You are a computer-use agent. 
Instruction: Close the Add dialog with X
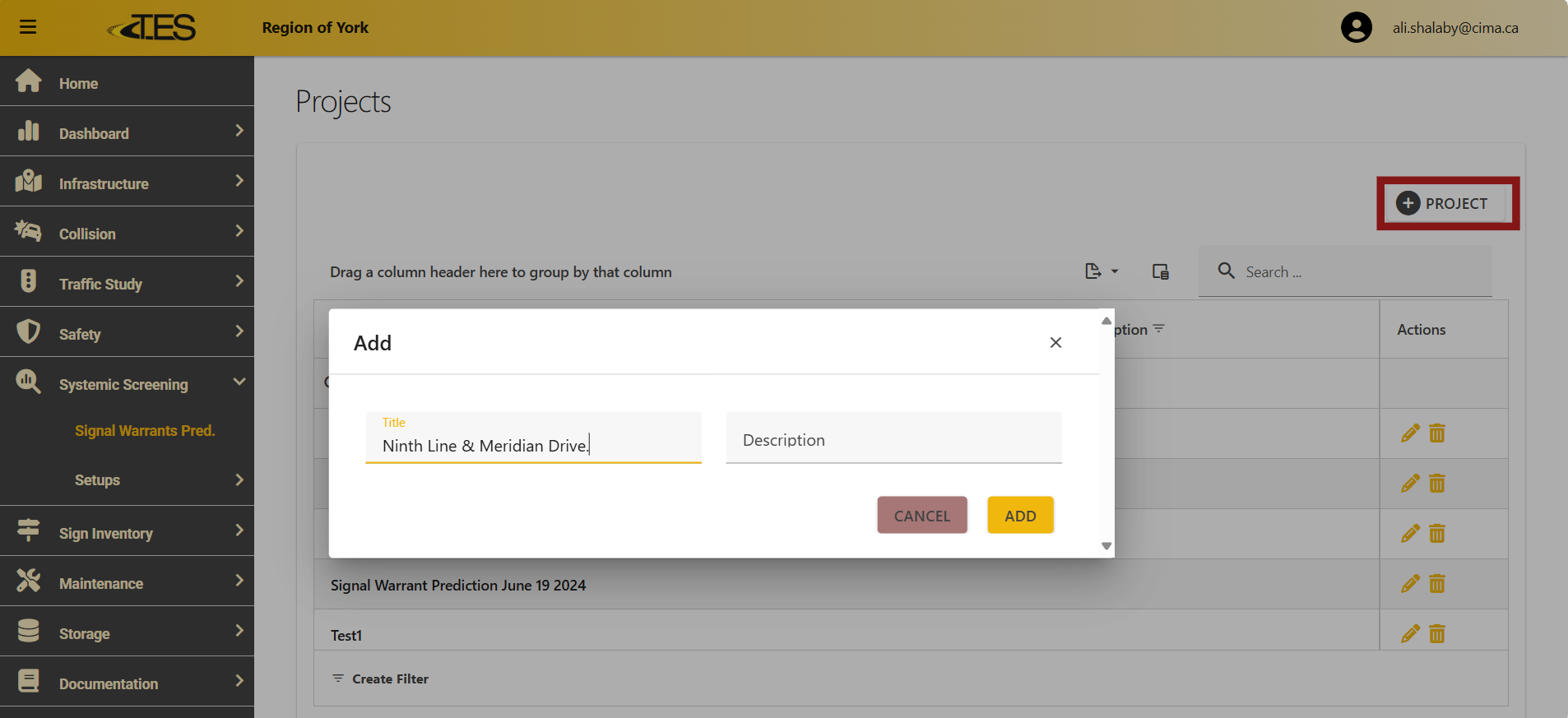pos(1055,343)
